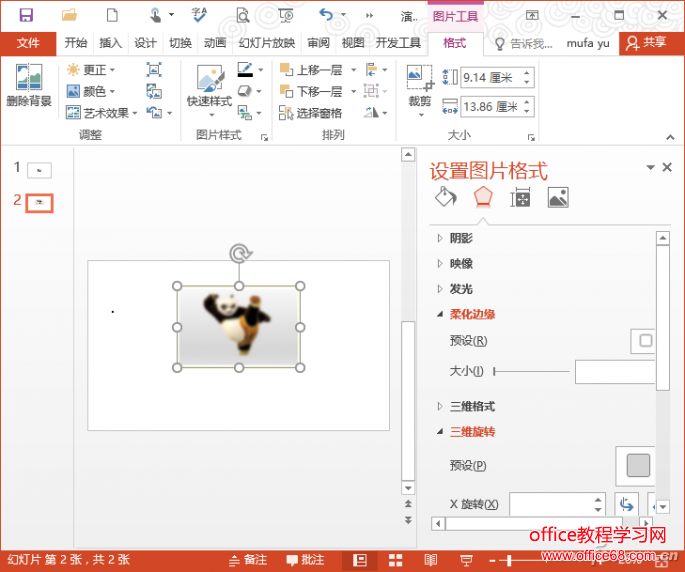The width and height of the screenshot is (685, 572).
Task: Open the Size & Properties pane icon
Action: coord(520,198)
